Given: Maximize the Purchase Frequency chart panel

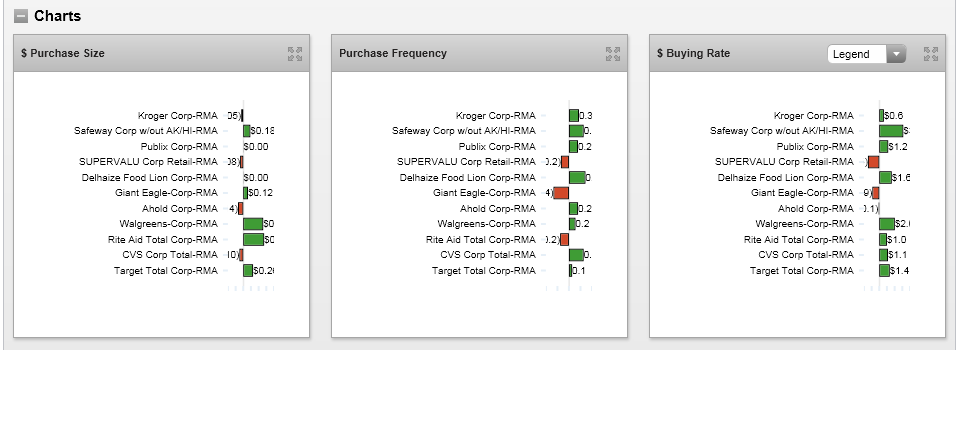Looking at the screenshot, I should (613, 54).
